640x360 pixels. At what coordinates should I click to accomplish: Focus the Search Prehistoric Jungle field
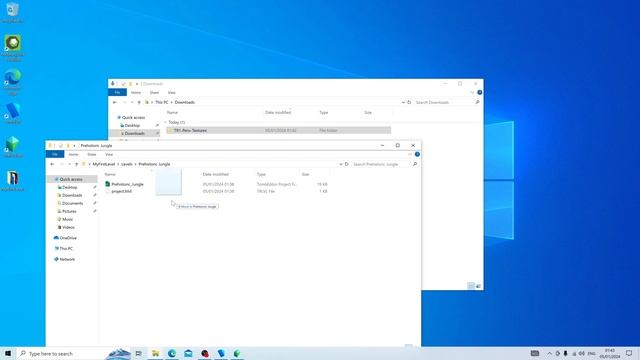tap(382, 164)
